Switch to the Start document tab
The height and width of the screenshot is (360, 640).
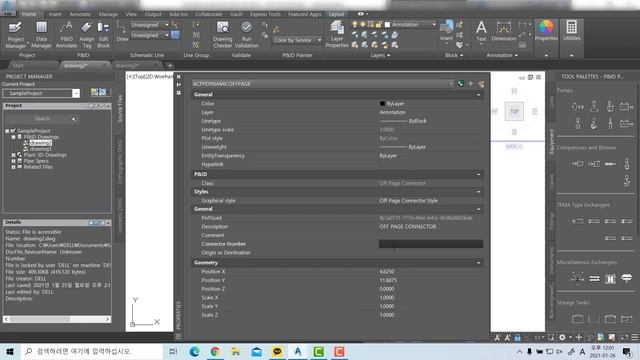[x=18, y=65]
